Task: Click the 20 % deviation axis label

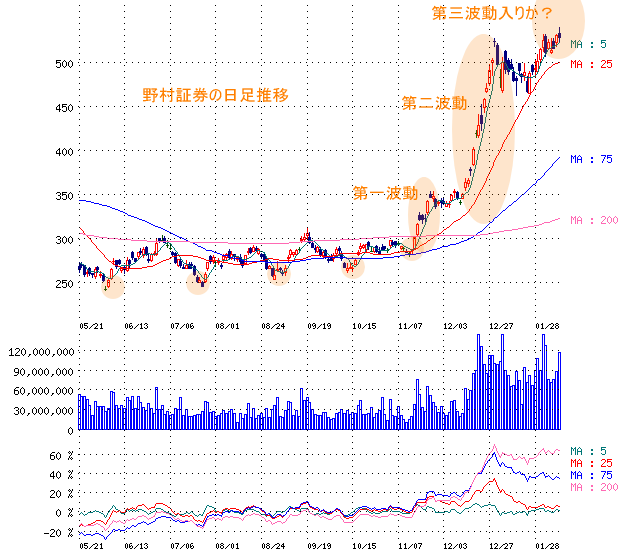Action: [61, 494]
